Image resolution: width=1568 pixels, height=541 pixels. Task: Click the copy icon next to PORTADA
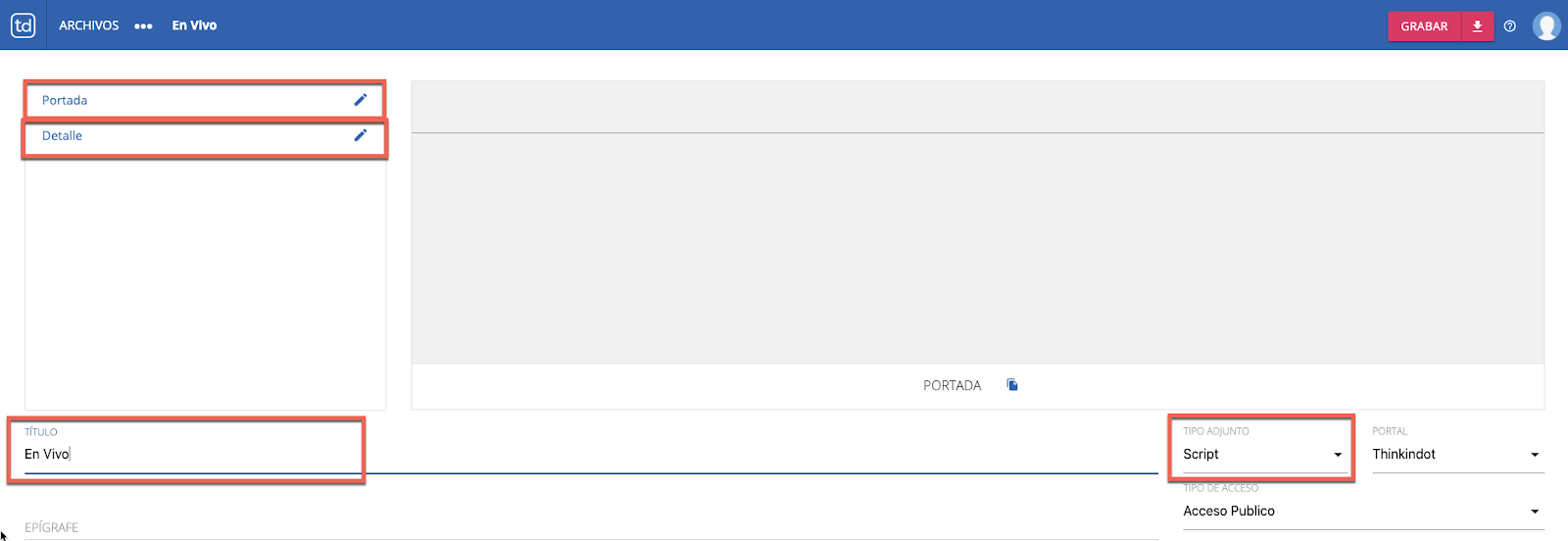click(x=1012, y=385)
